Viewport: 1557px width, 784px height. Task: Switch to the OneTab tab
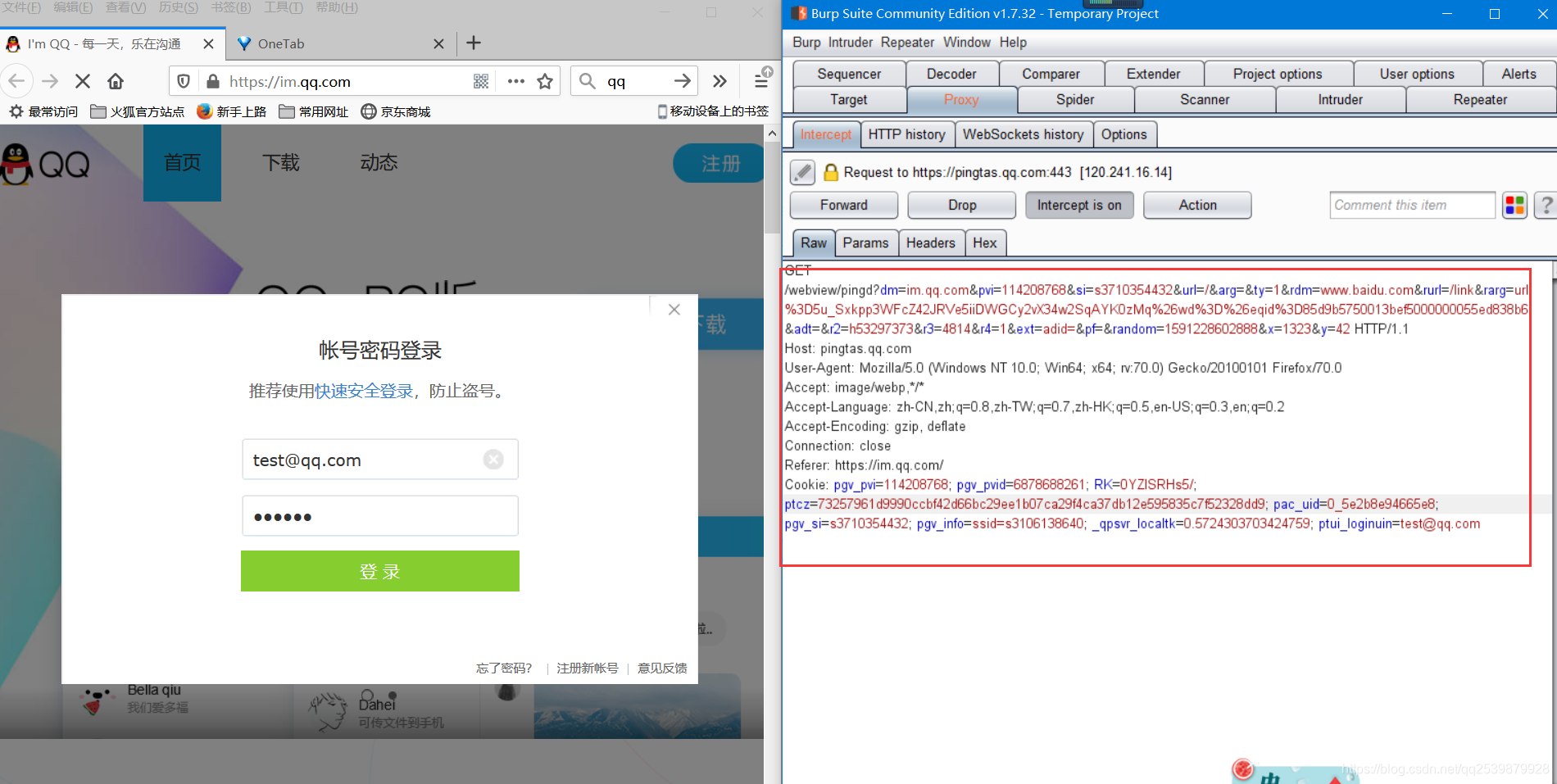tap(340, 44)
